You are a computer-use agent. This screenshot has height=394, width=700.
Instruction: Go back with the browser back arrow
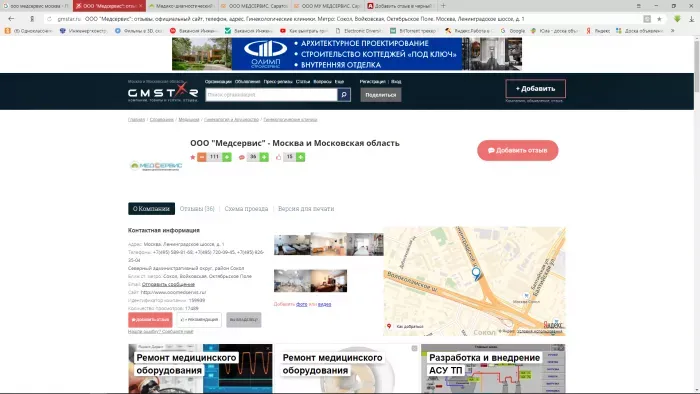[x=11, y=19]
